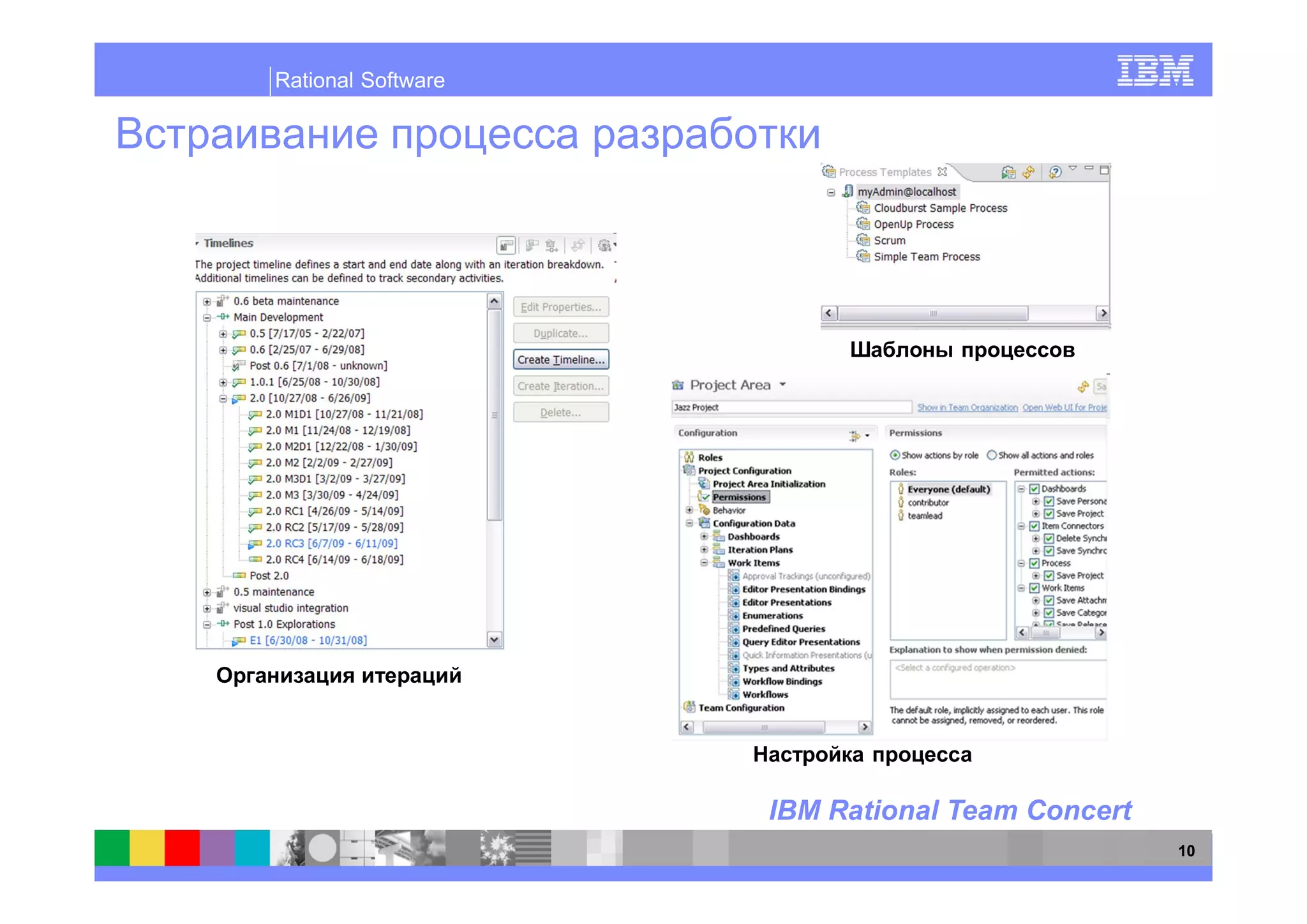The image size is (1307, 924).
Task: Open Project Area dropdown arrow
Action: (x=783, y=385)
